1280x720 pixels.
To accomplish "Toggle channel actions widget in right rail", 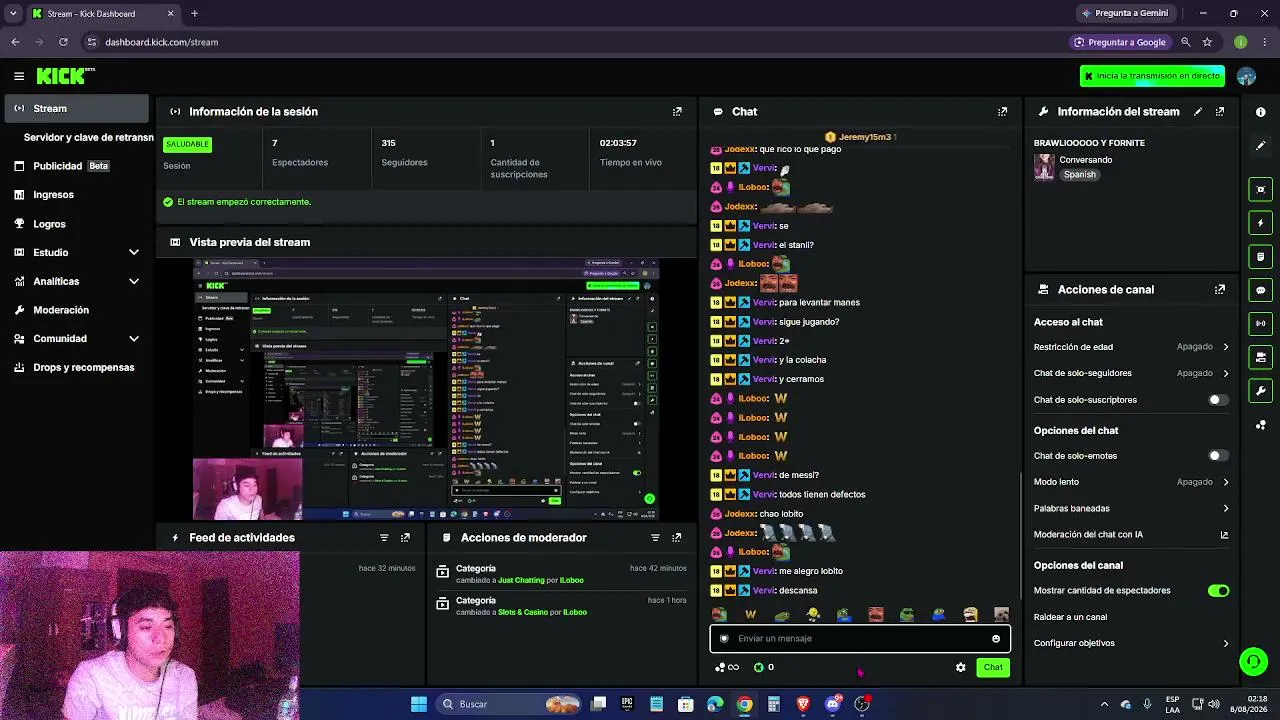I will click(1260, 357).
